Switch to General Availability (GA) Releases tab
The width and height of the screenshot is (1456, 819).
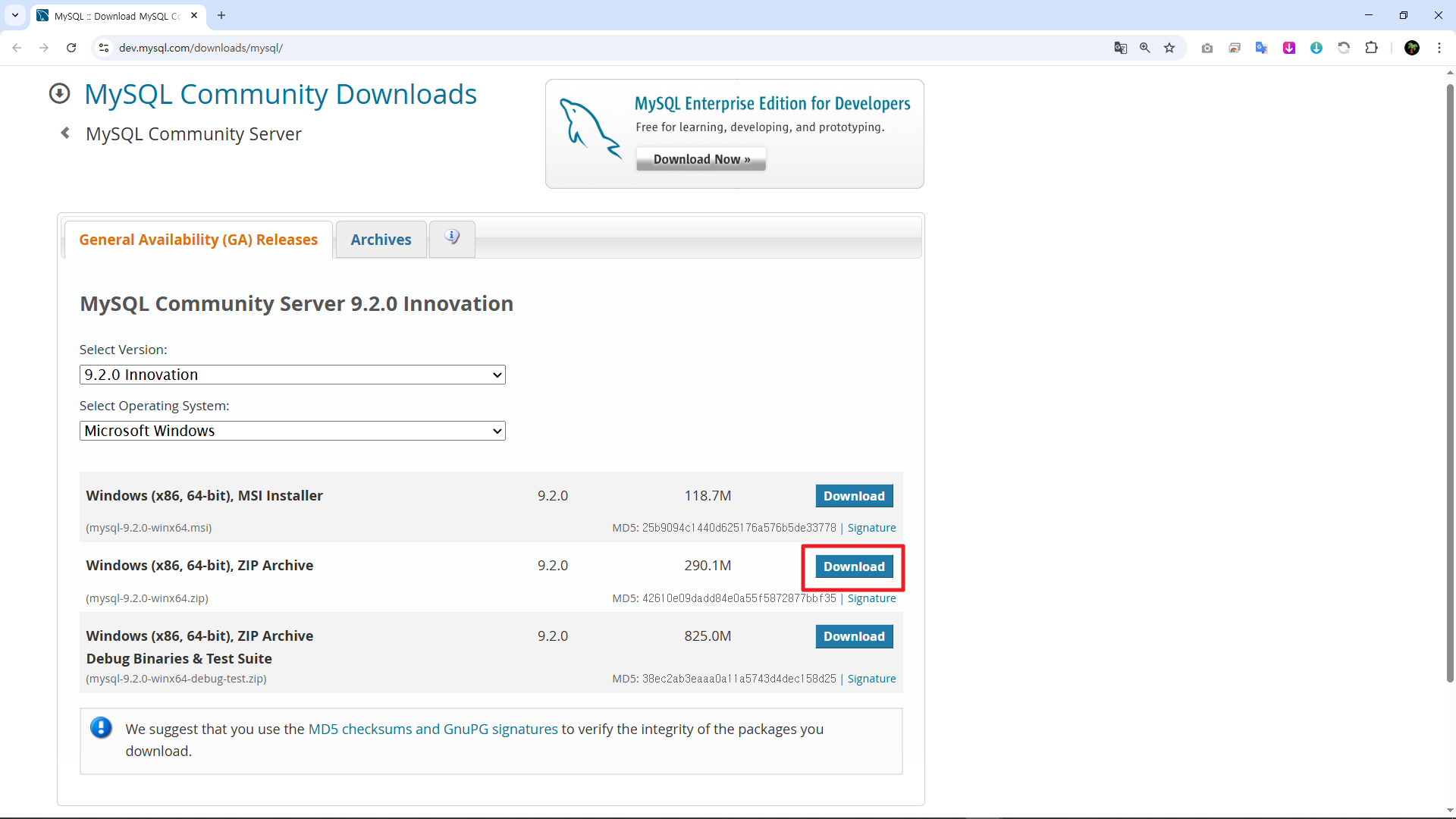click(x=199, y=240)
